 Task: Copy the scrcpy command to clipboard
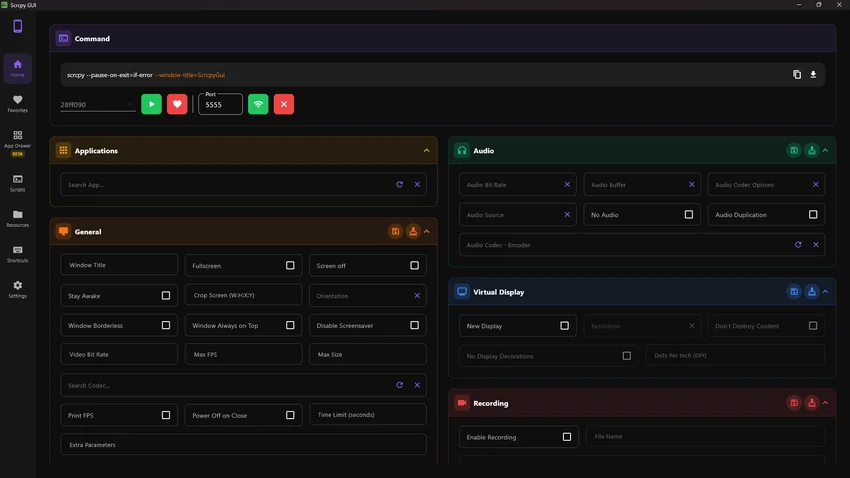(797, 75)
